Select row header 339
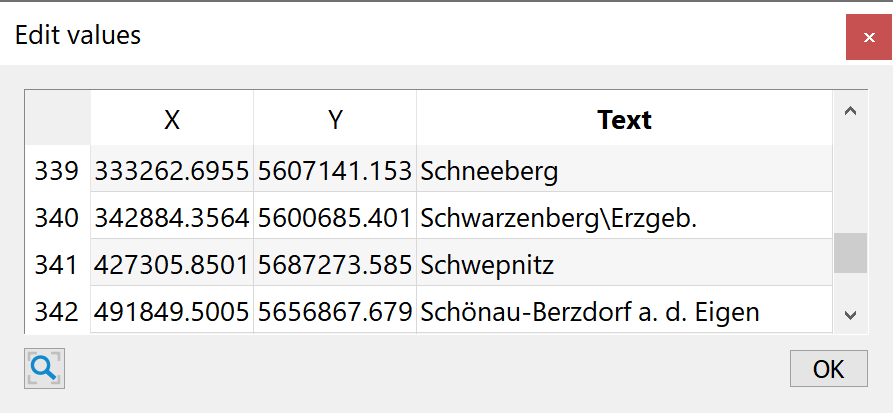The width and height of the screenshot is (893, 413). 57,171
